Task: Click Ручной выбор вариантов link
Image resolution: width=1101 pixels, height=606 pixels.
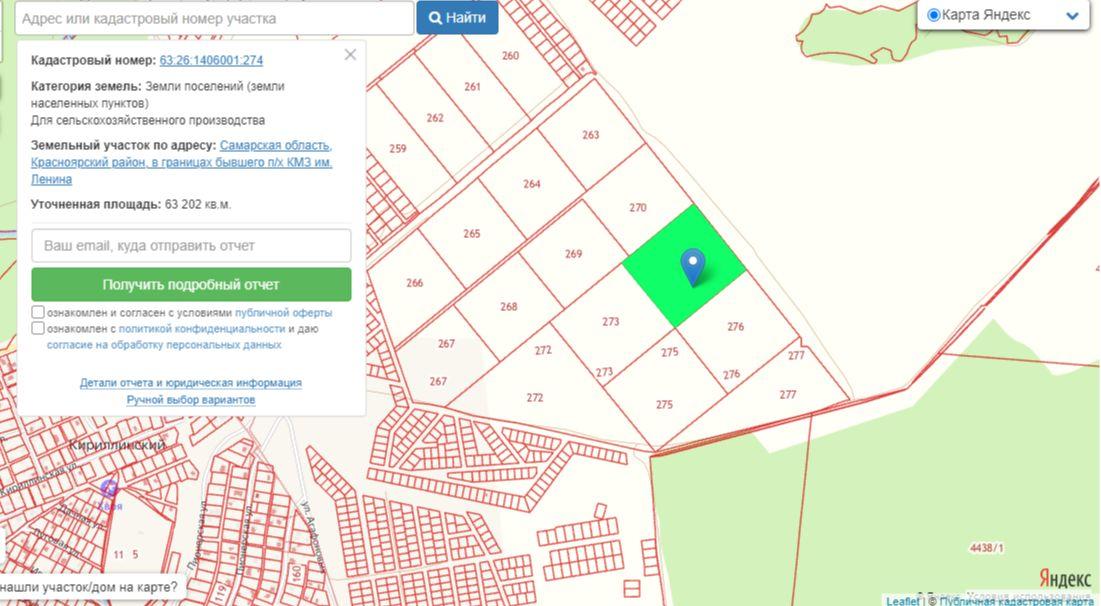Action: (x=191, y=400)
